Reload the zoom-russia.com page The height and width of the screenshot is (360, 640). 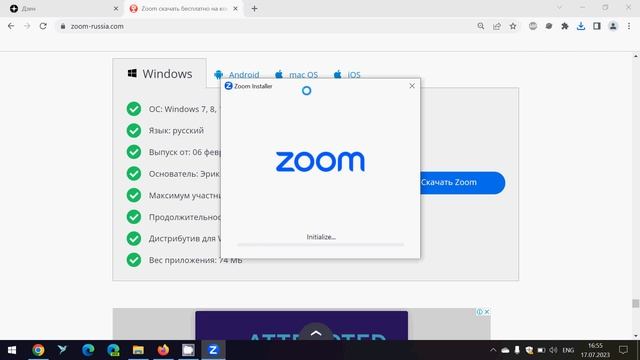43,26
